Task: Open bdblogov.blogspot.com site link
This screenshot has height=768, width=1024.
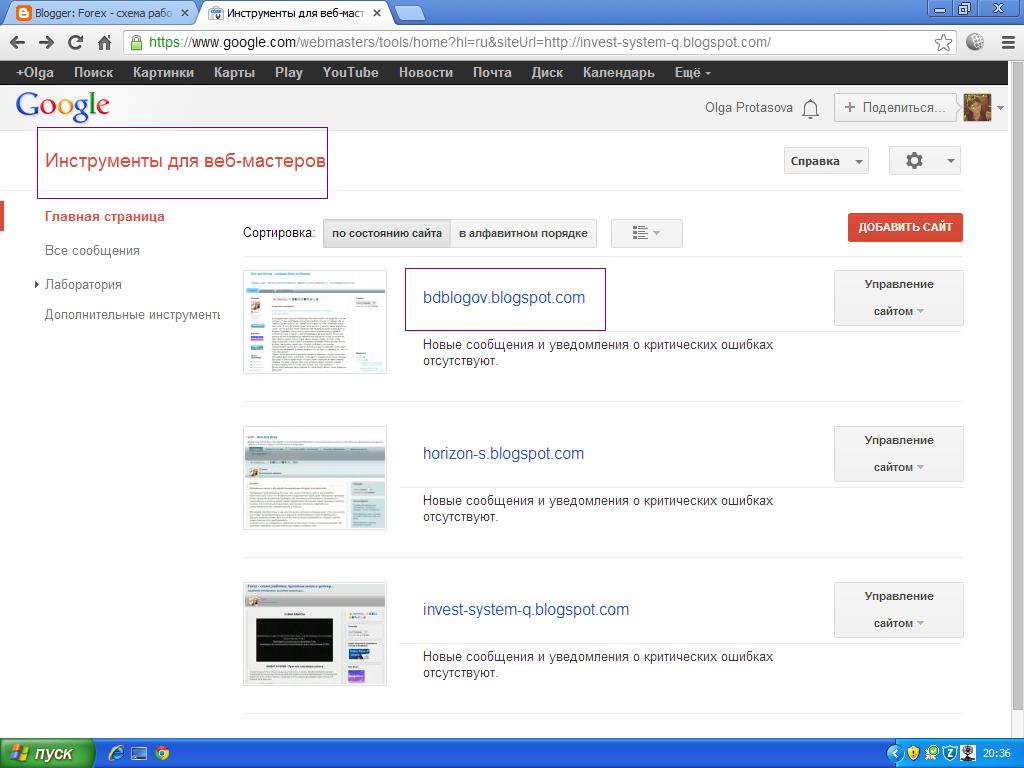Action: [504, 298]
